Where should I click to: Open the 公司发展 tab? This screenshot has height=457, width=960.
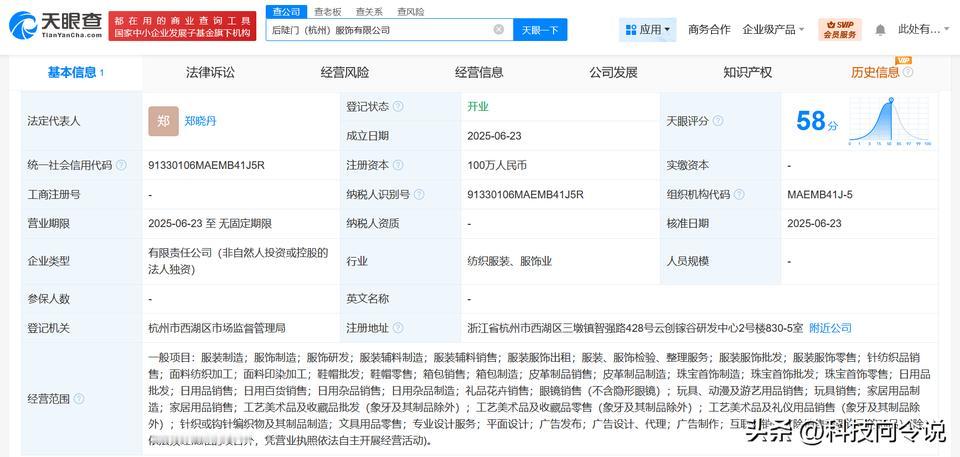tap(613, 72)
